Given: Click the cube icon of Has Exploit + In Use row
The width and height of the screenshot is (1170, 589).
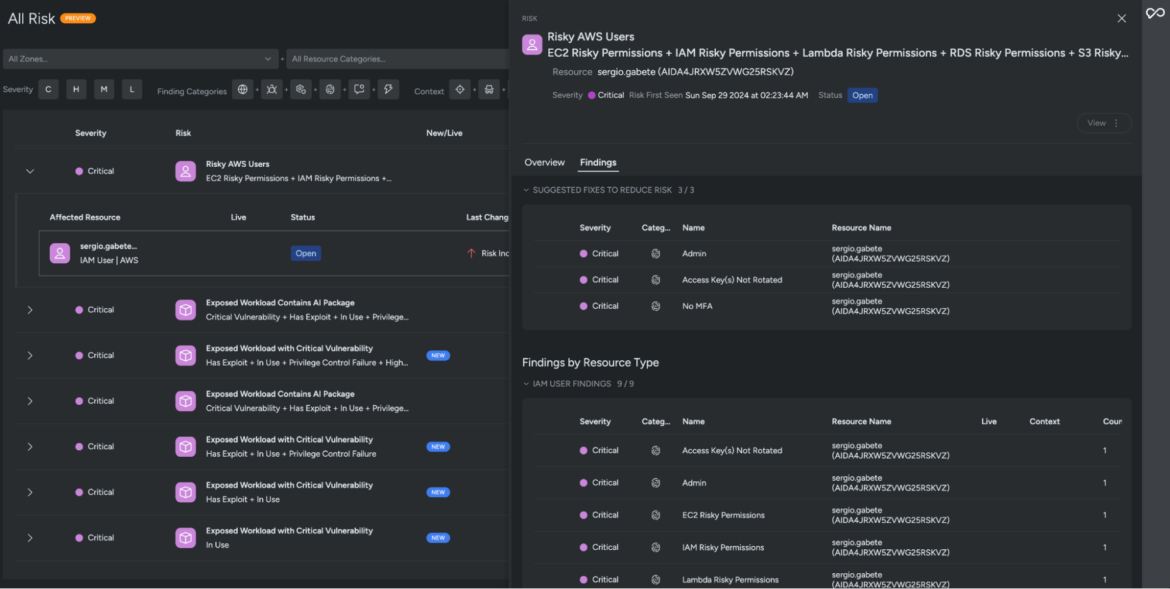Looking at the screenshot, I should [186, 492].
